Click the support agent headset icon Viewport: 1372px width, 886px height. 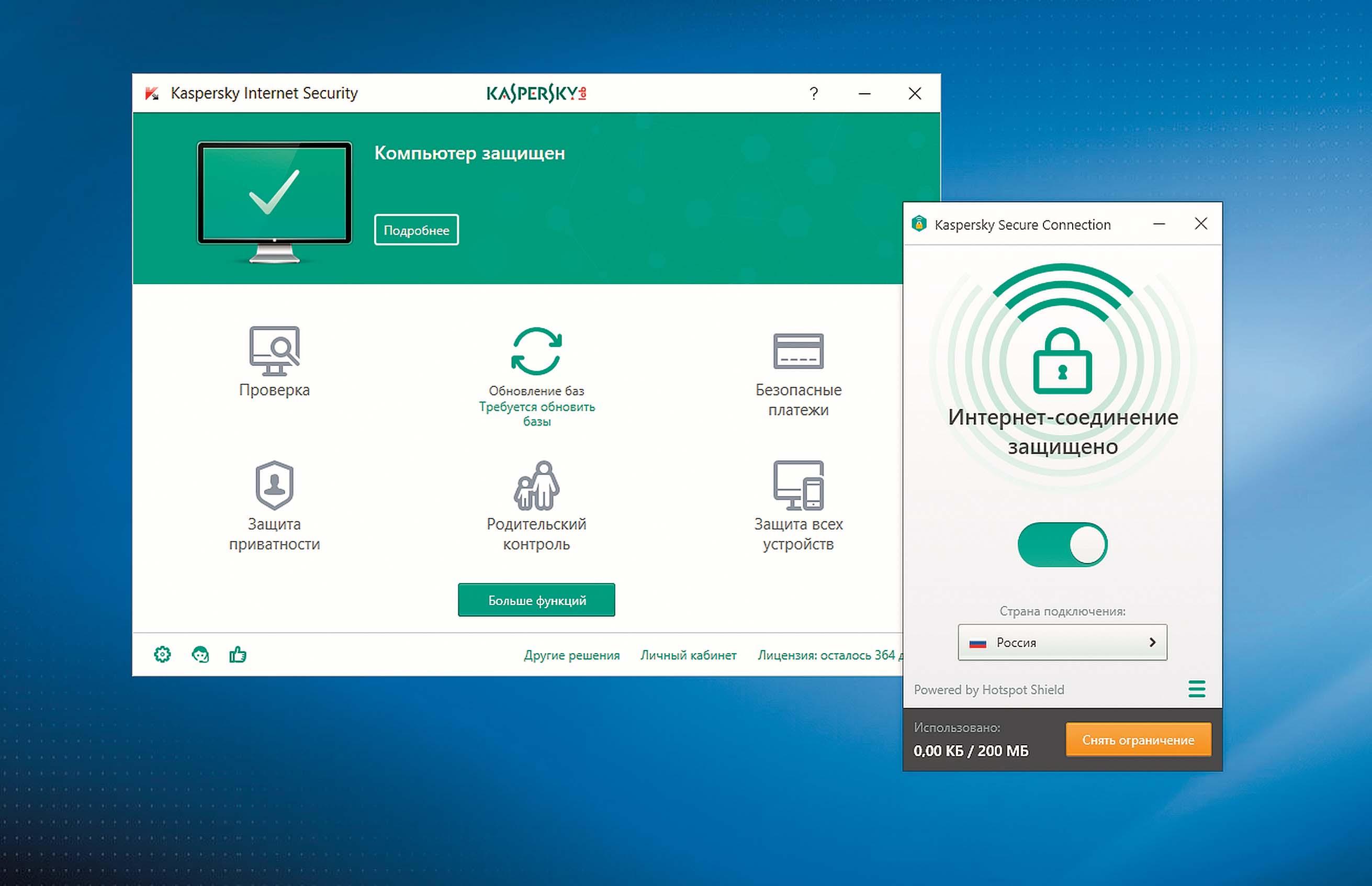(200, 654)
